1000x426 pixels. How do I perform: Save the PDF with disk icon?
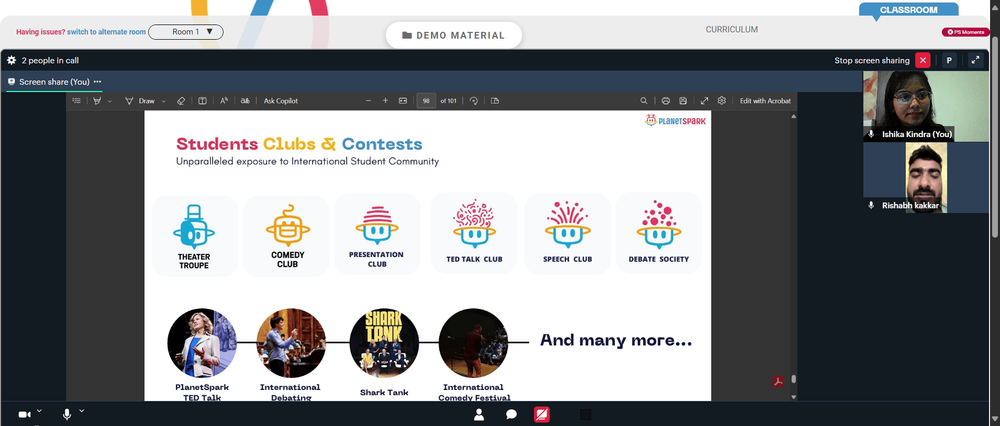pyautogui.click(x=683, y=101)
